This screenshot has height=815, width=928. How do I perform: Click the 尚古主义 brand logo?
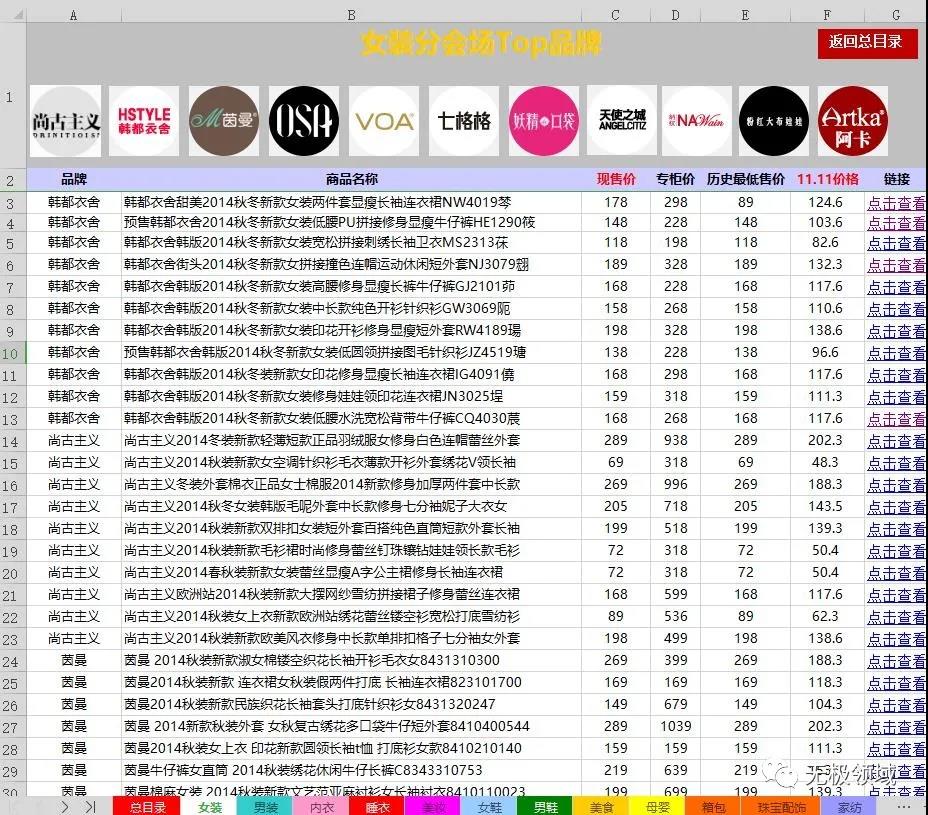[66, 121]
